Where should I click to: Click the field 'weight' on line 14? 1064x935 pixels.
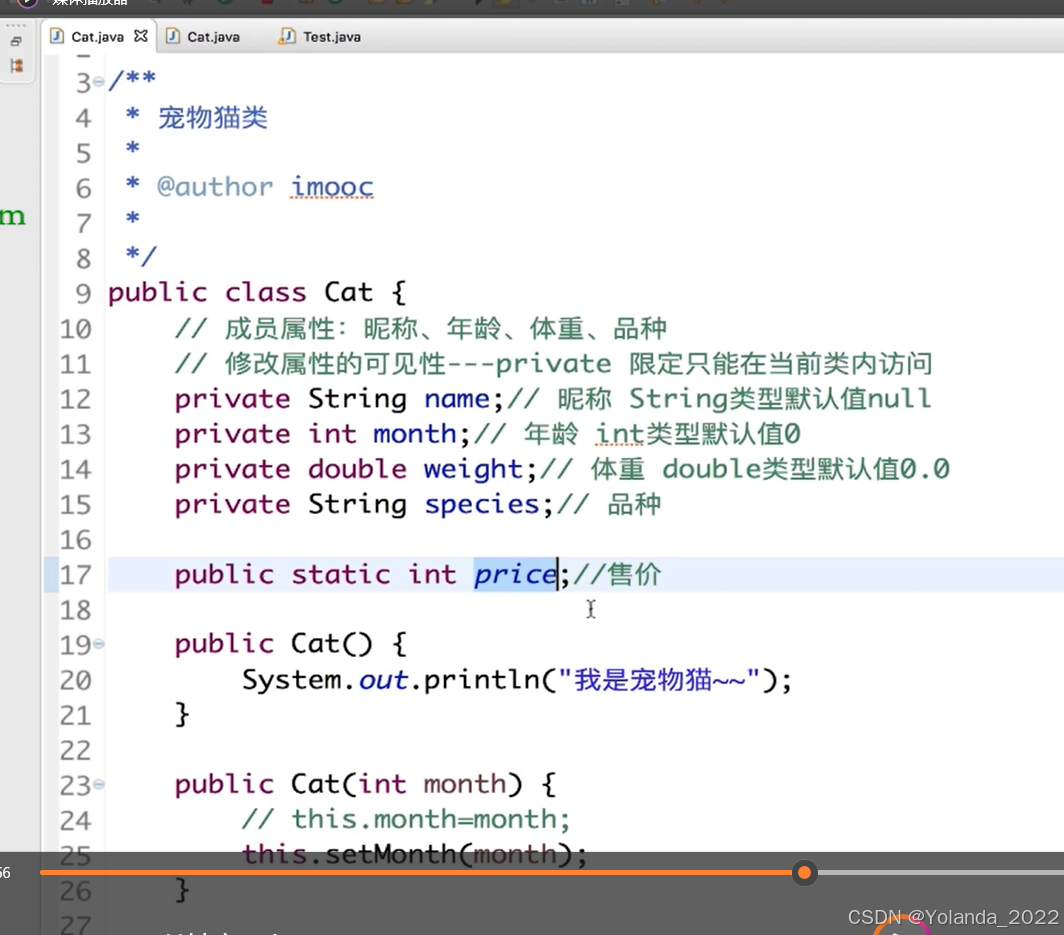(473, 470)
